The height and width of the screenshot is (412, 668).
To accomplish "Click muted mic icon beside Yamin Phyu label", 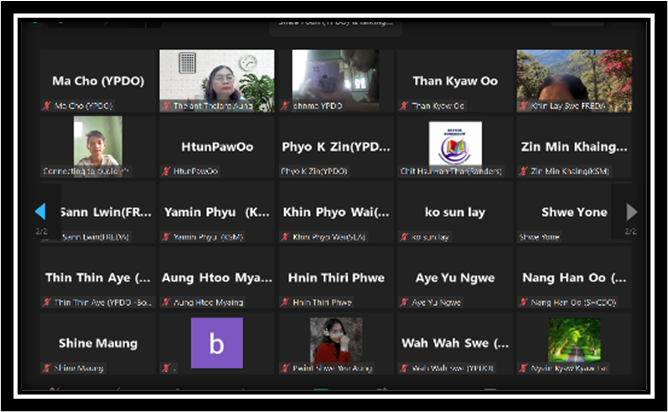I will click(166, 237).
